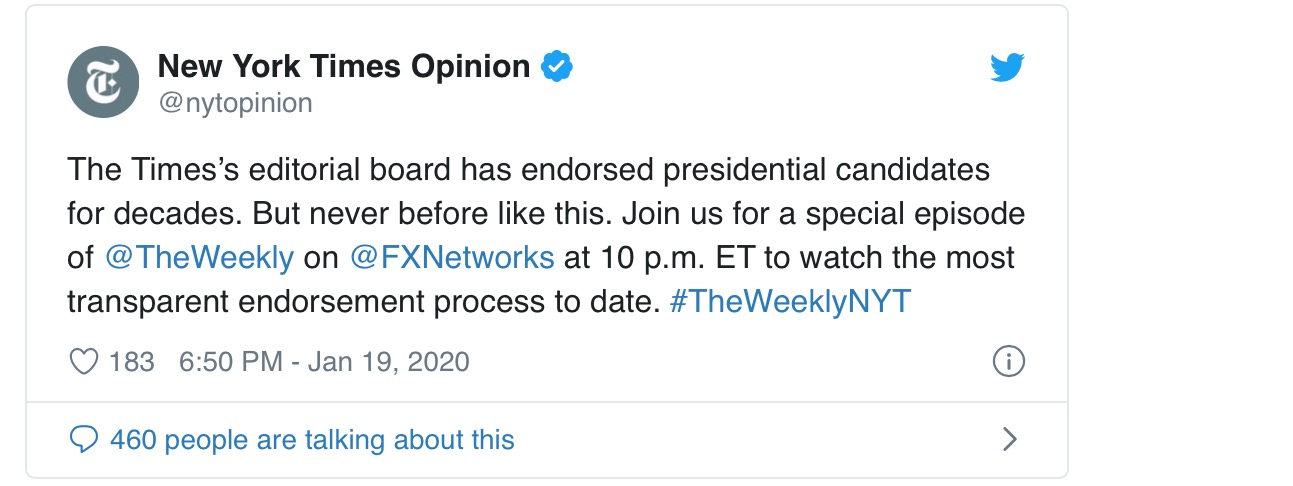1293x486 pixels.
Task: Open the New York Times Opinion profile name
Action: click(344, 66)
